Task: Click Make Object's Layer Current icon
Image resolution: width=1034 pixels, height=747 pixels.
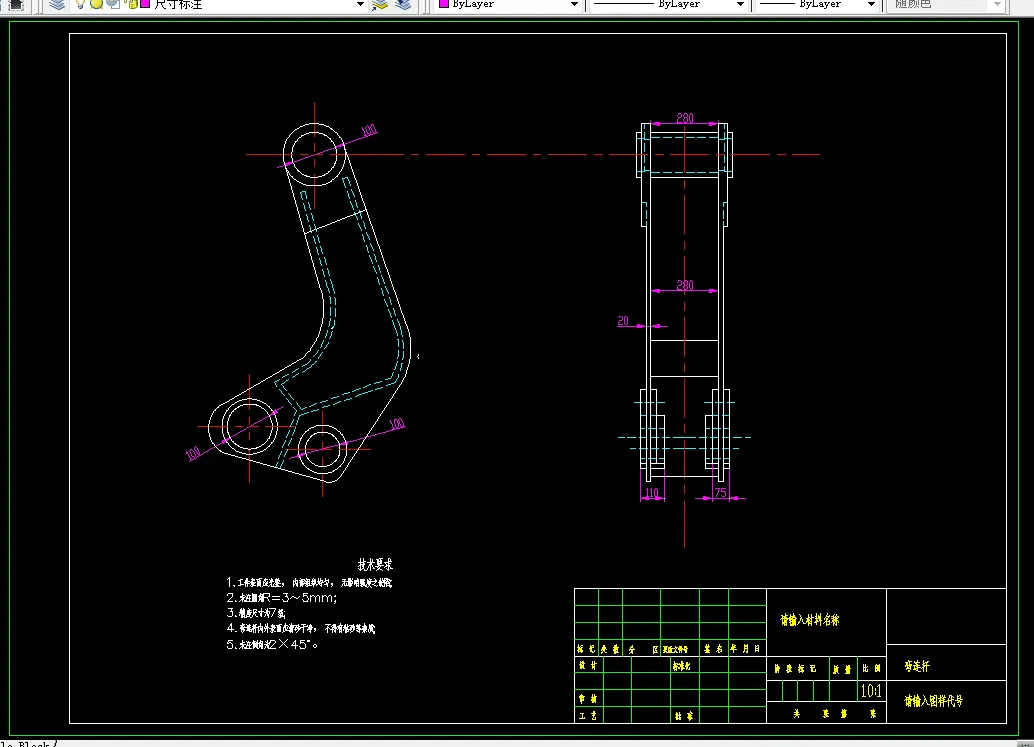Action: [x=380, y=4]
